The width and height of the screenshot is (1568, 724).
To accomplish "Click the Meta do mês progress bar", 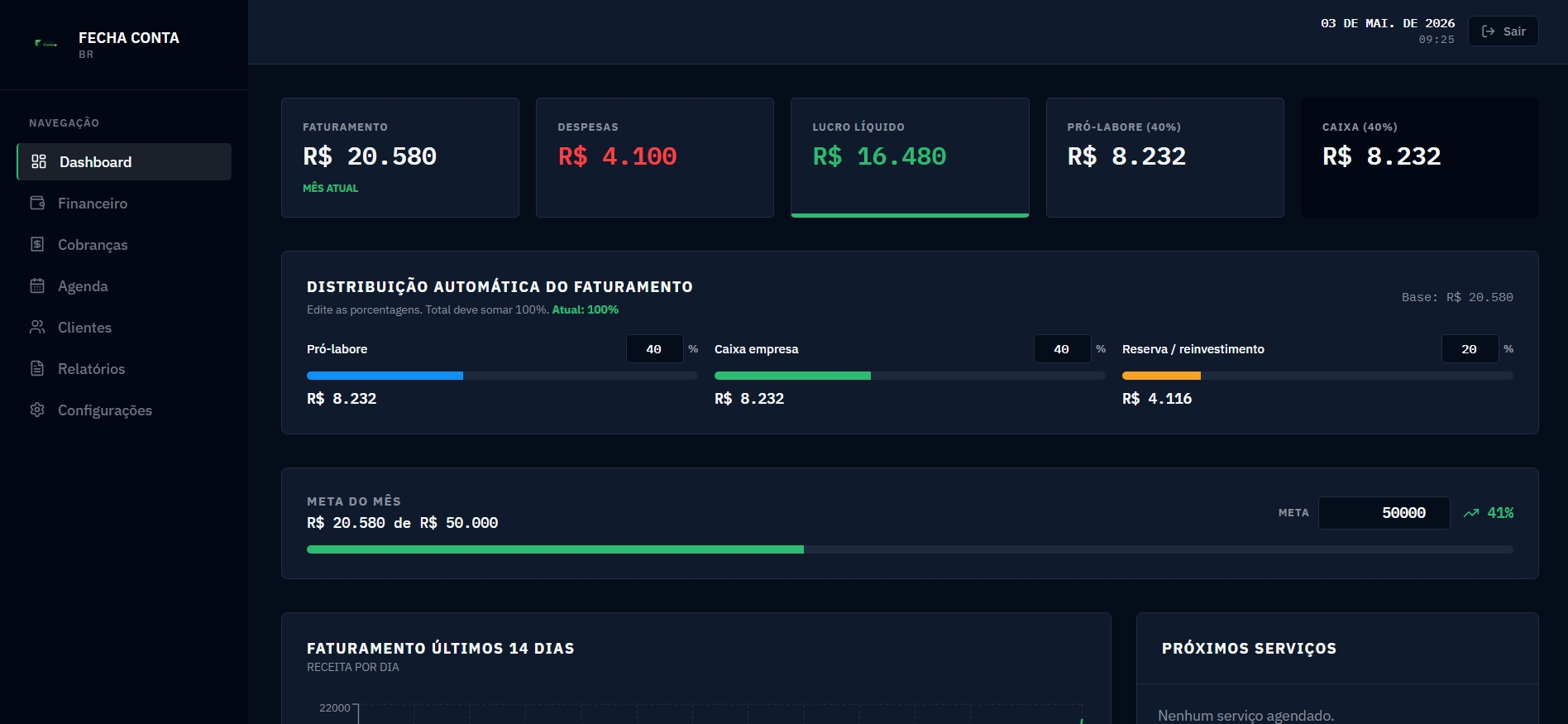I will [x=910, y=549].
